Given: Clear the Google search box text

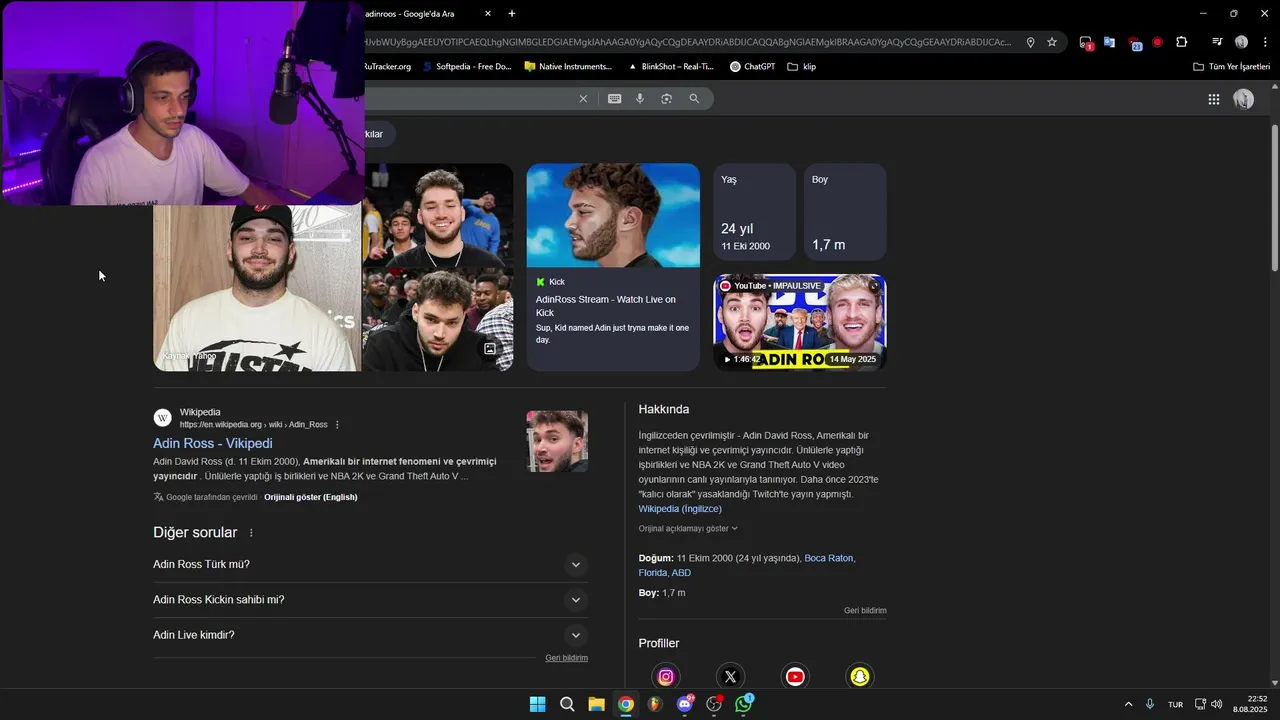Looking at the screenshot, I should pyautogui.click(x=583, y=99).
